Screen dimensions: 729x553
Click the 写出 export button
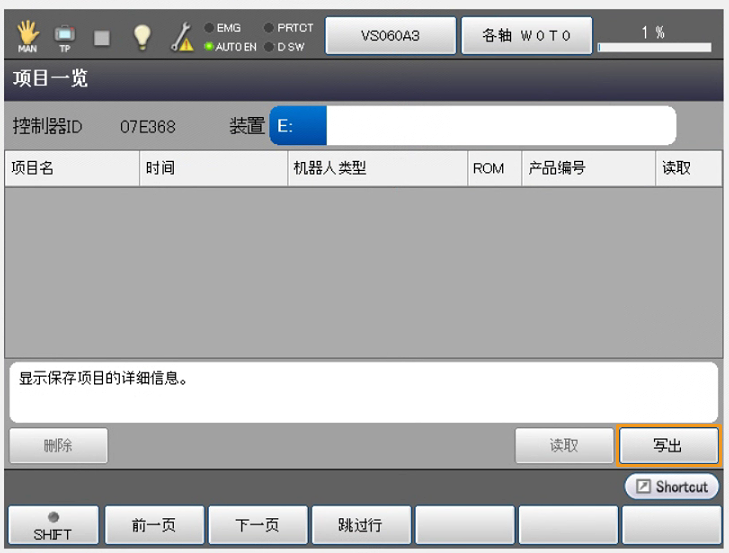[669, 446]
